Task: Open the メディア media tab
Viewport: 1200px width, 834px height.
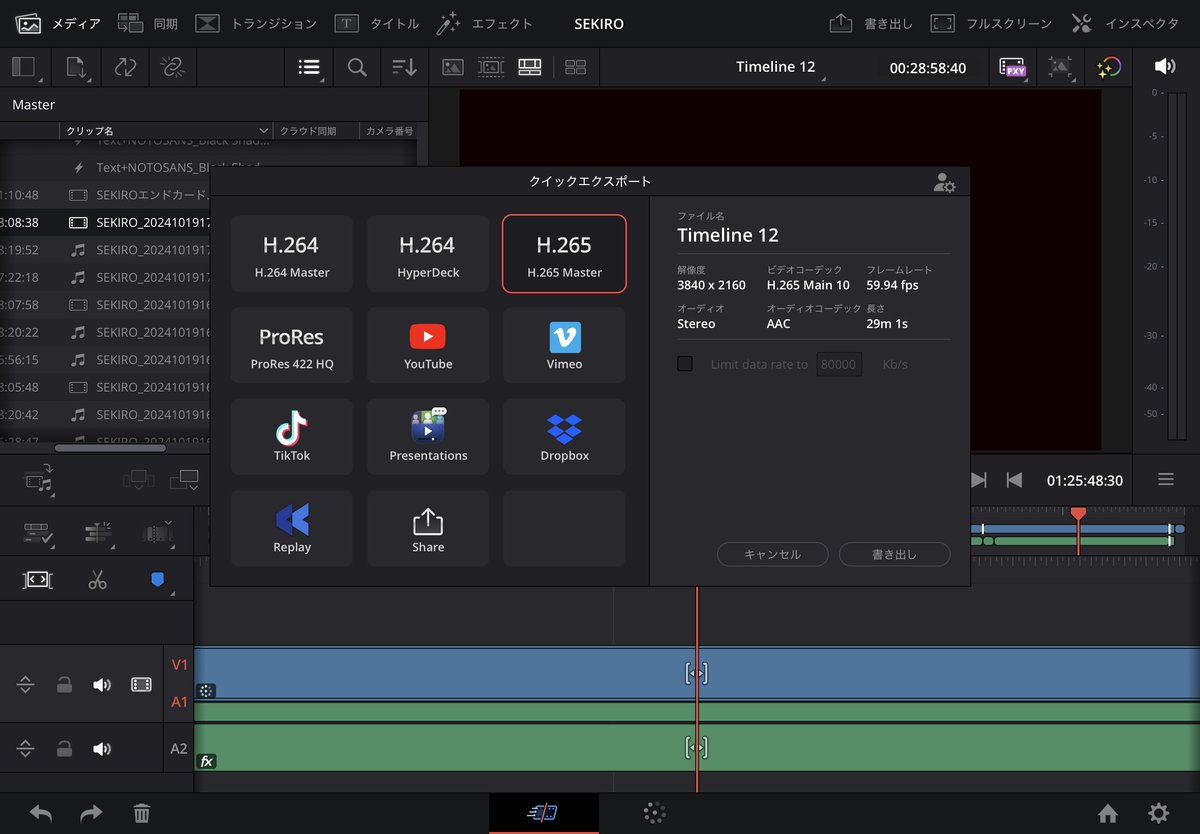Action: point(58,23)
